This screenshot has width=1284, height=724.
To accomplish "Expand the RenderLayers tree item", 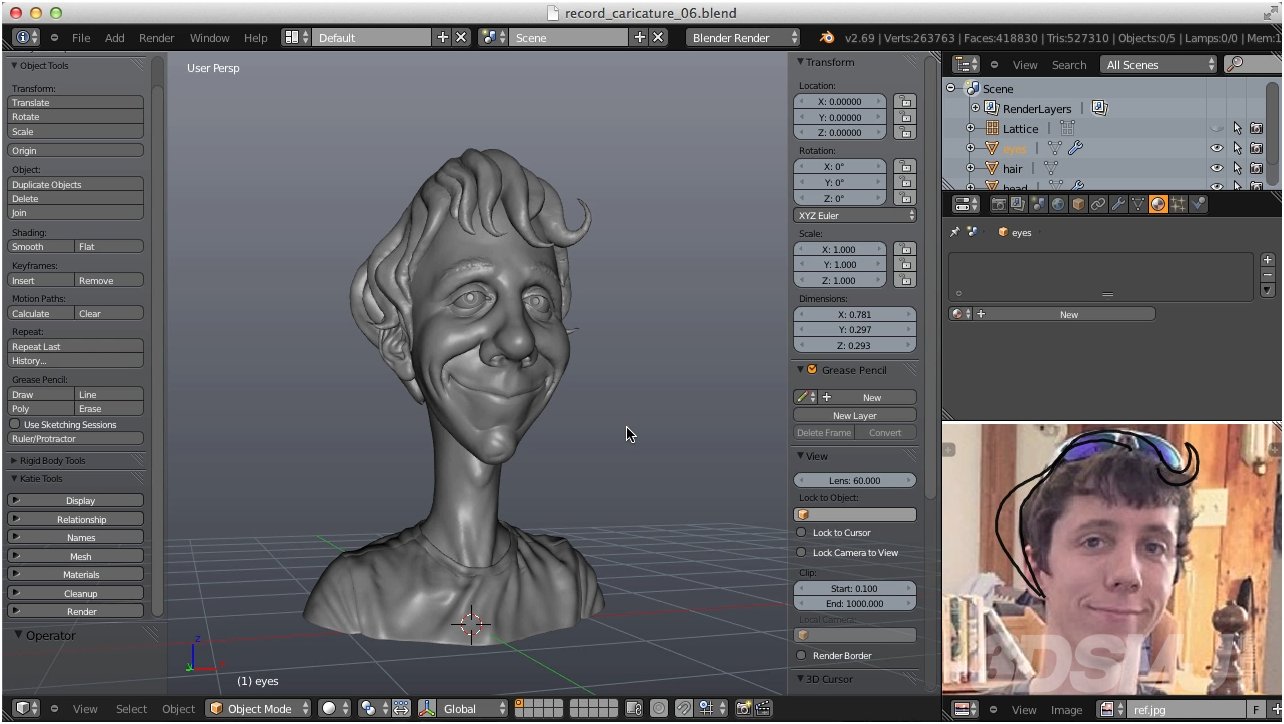I will click(975, 108).
